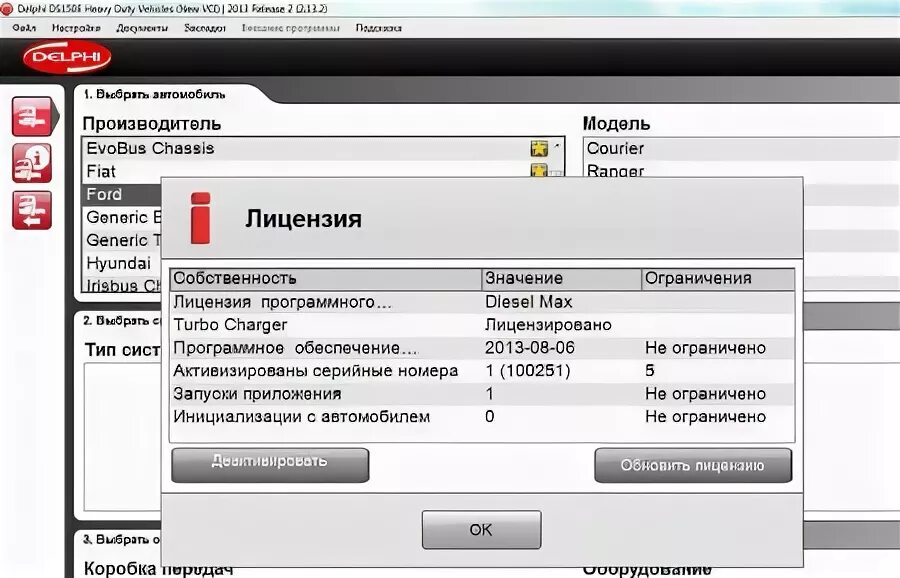Click the red info icon beside Лицензия
This screenshot has height=578, width=900.
click(x=200, y=218)
